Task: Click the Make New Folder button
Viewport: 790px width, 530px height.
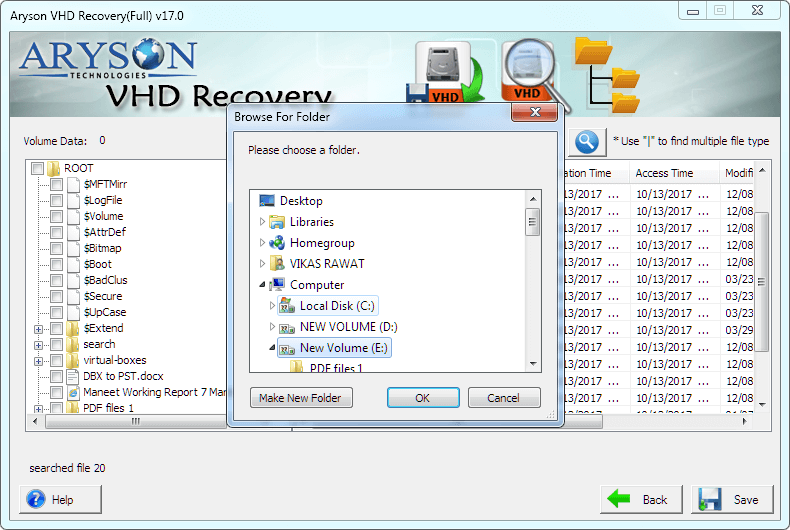Action: coord(301,398)
